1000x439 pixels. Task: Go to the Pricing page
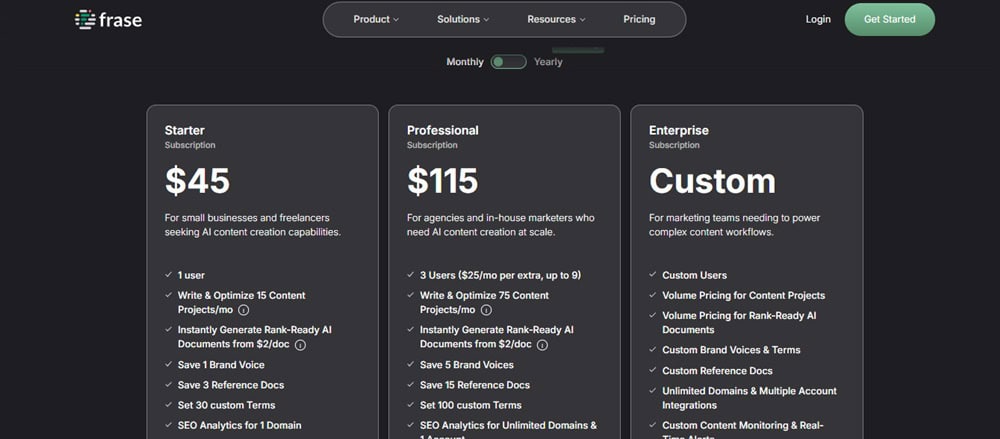tap(639, 19)
